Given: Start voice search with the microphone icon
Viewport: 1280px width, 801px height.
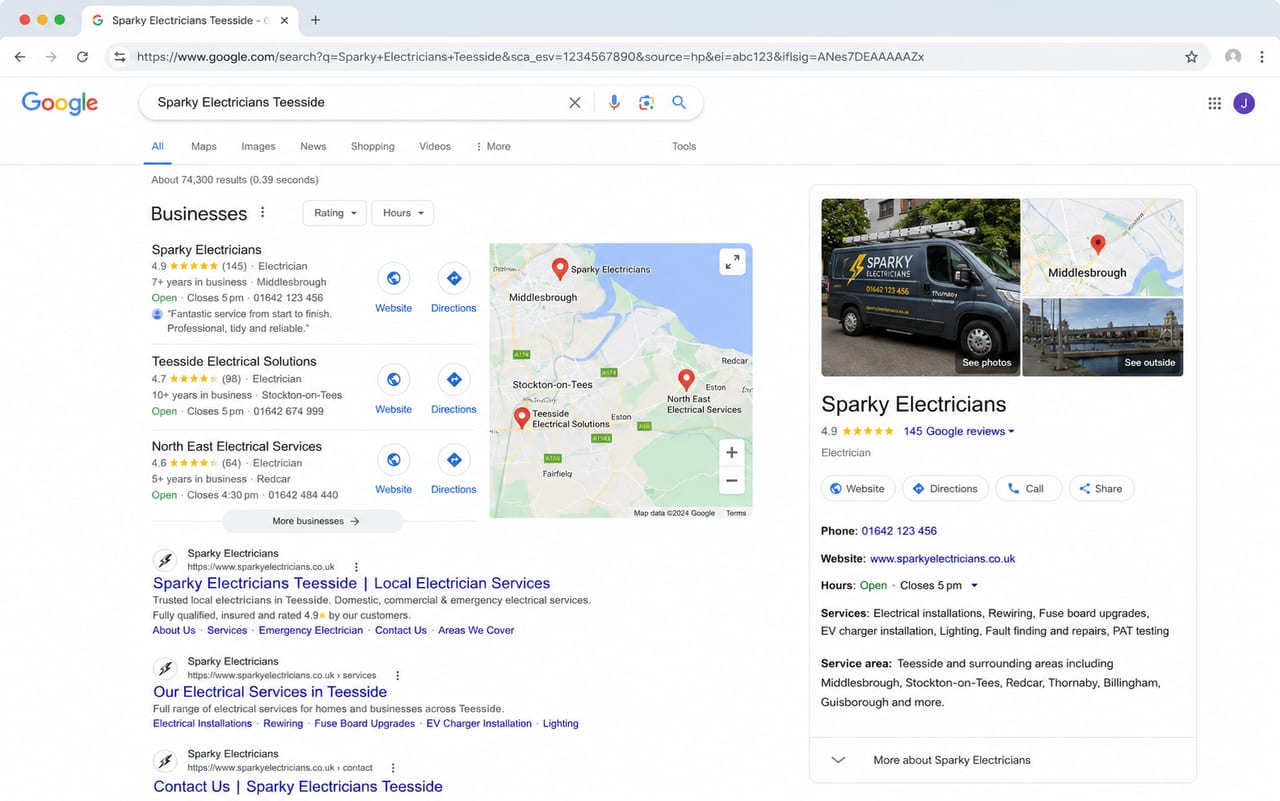Looking at the screenshot, I should click(614, 102).
